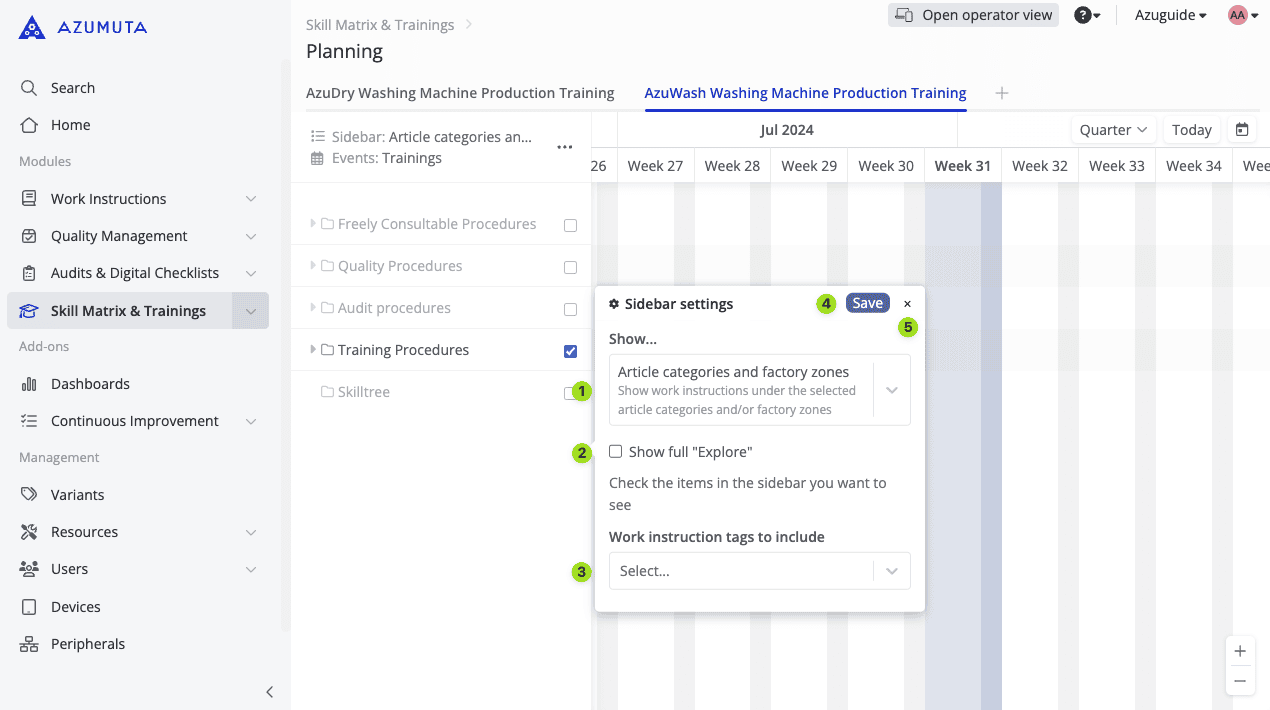The width and height of the screenshot is (1270, 710).
Task: Open the Devices management page
Action: [x=75, y=606]
